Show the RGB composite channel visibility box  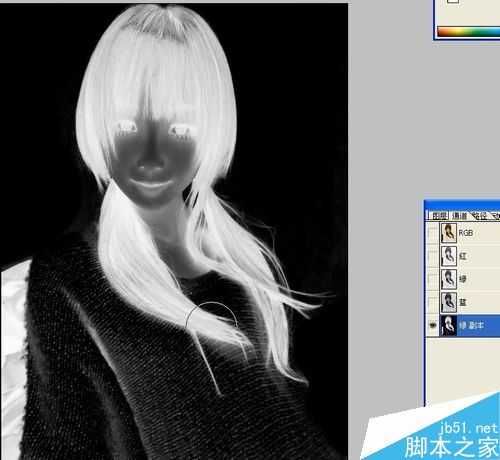(x=433, y=233)
